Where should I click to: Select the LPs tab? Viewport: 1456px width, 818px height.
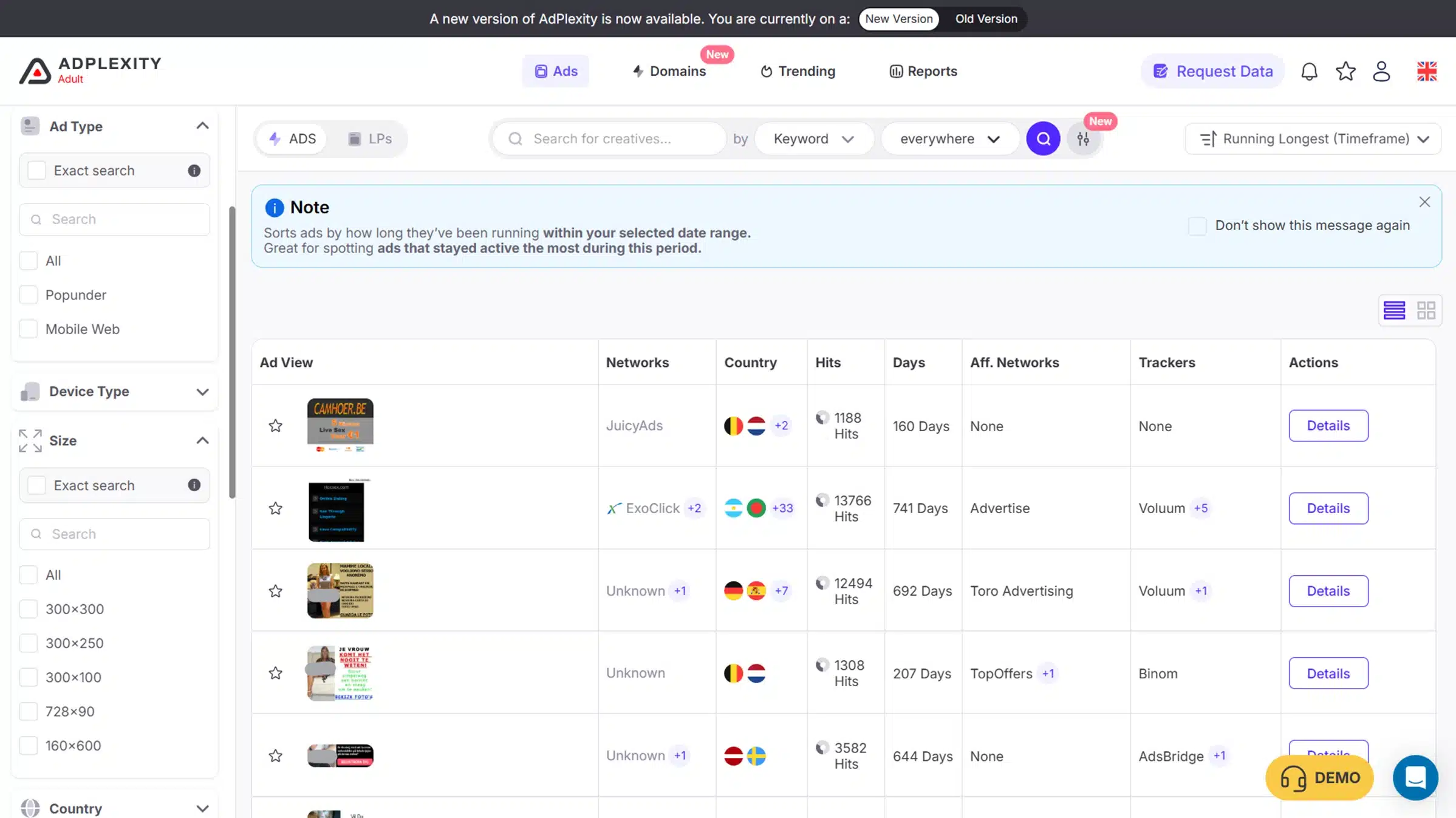(x=369, y=138)
